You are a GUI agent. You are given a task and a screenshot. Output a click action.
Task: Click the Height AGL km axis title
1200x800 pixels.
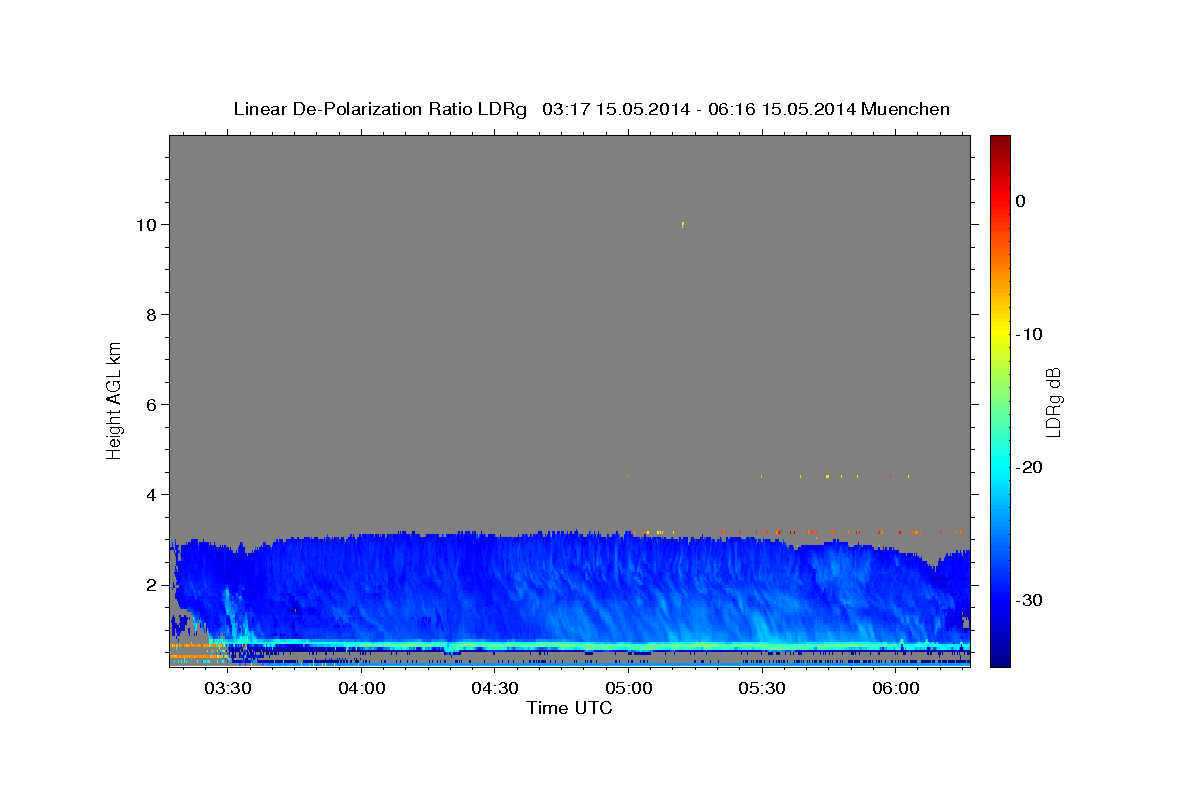[x=115, y=399]
